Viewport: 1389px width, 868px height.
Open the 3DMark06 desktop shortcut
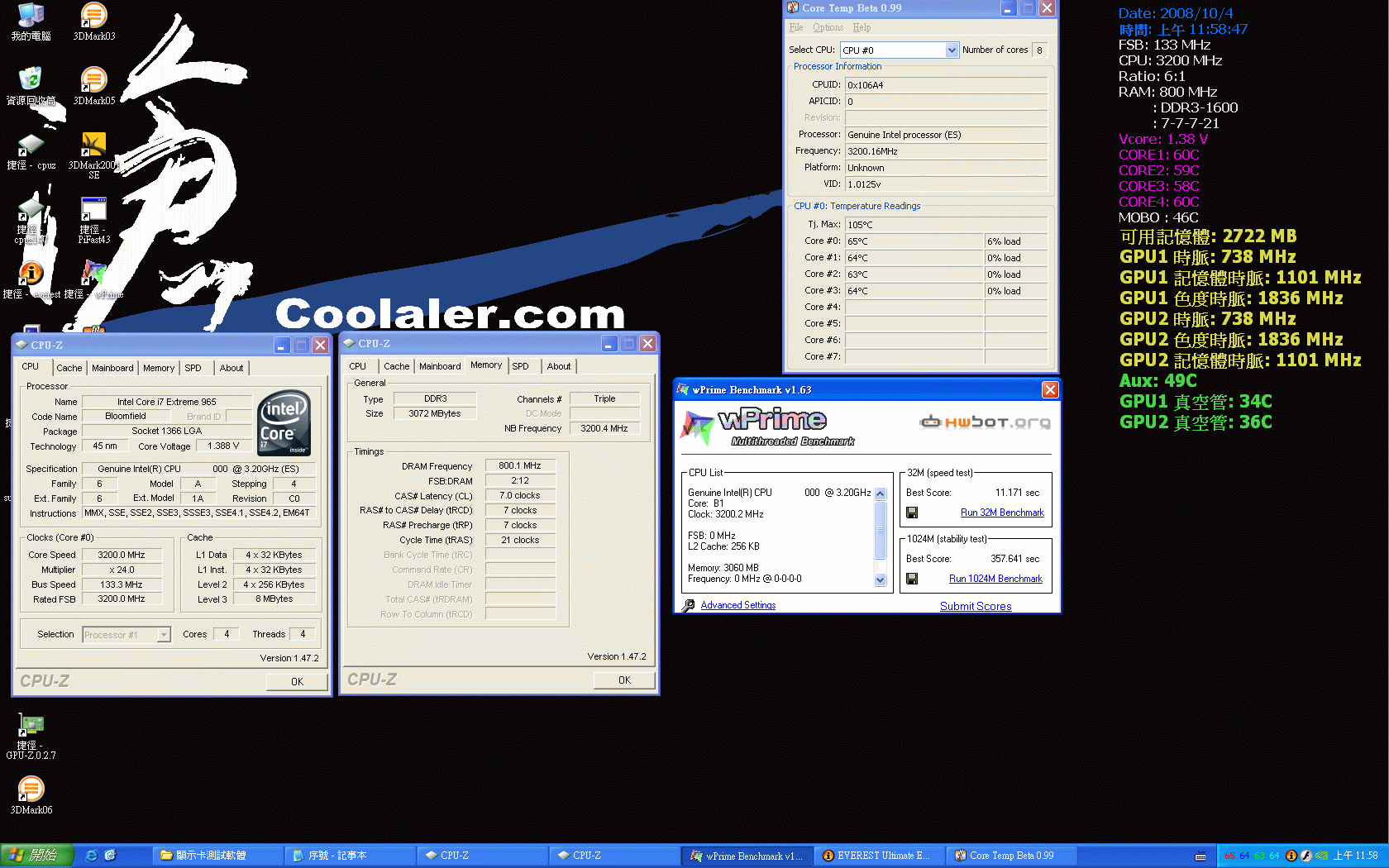[31, 794]
